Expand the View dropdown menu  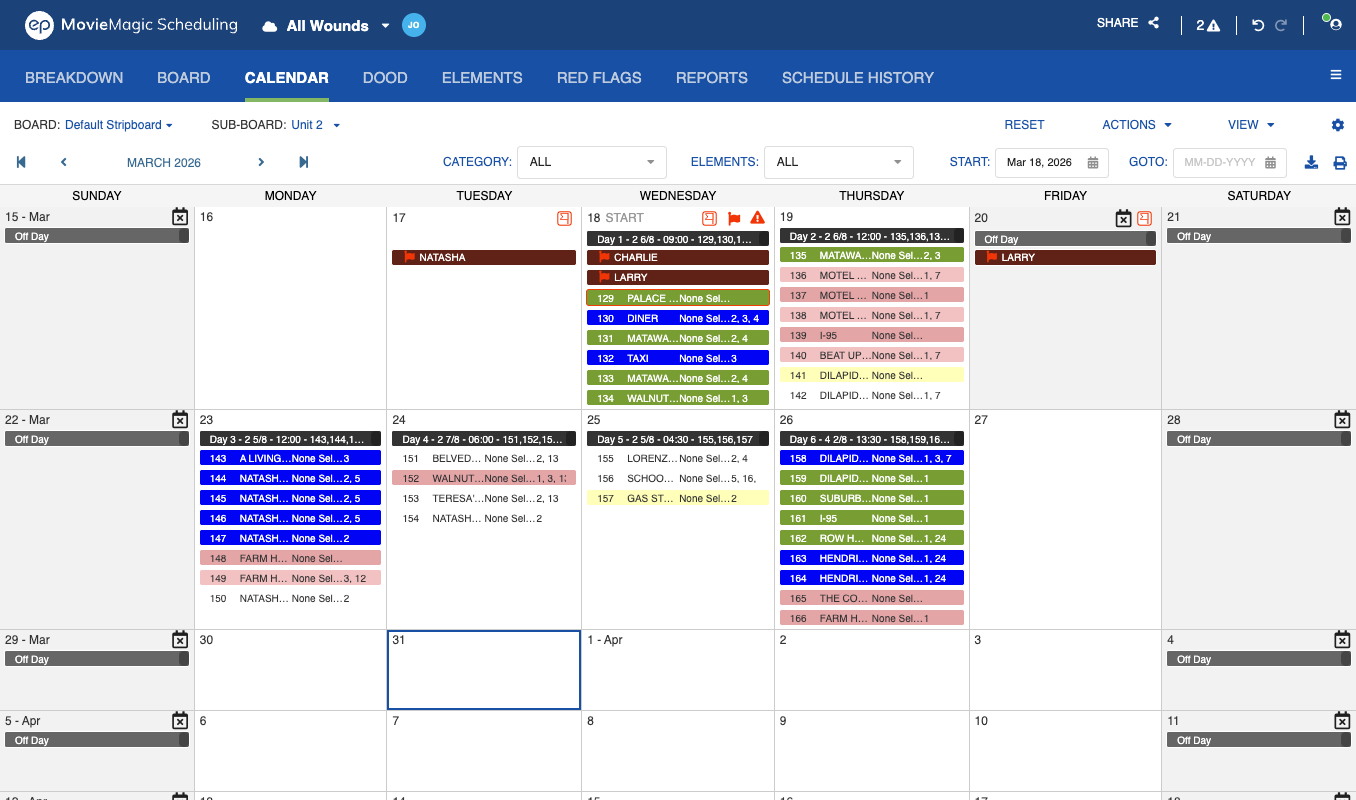[1251, 125]
